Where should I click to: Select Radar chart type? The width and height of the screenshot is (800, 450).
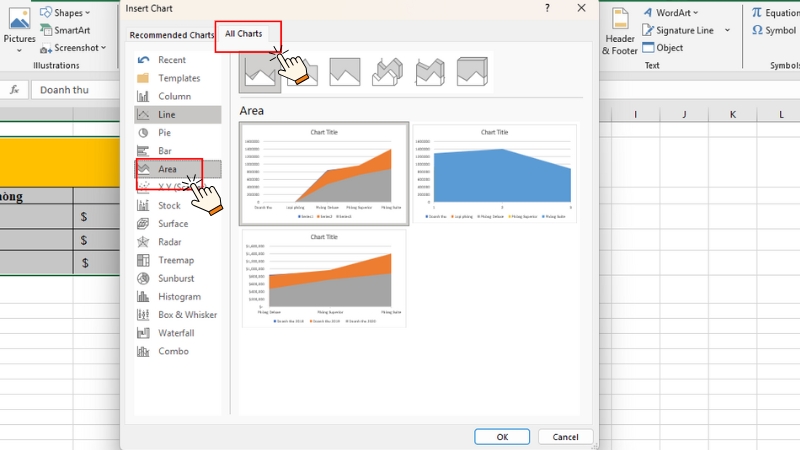[171, 242]
